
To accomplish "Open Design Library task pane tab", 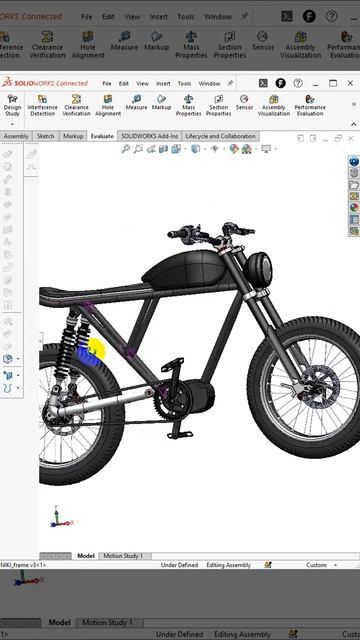I will [354, 173].
